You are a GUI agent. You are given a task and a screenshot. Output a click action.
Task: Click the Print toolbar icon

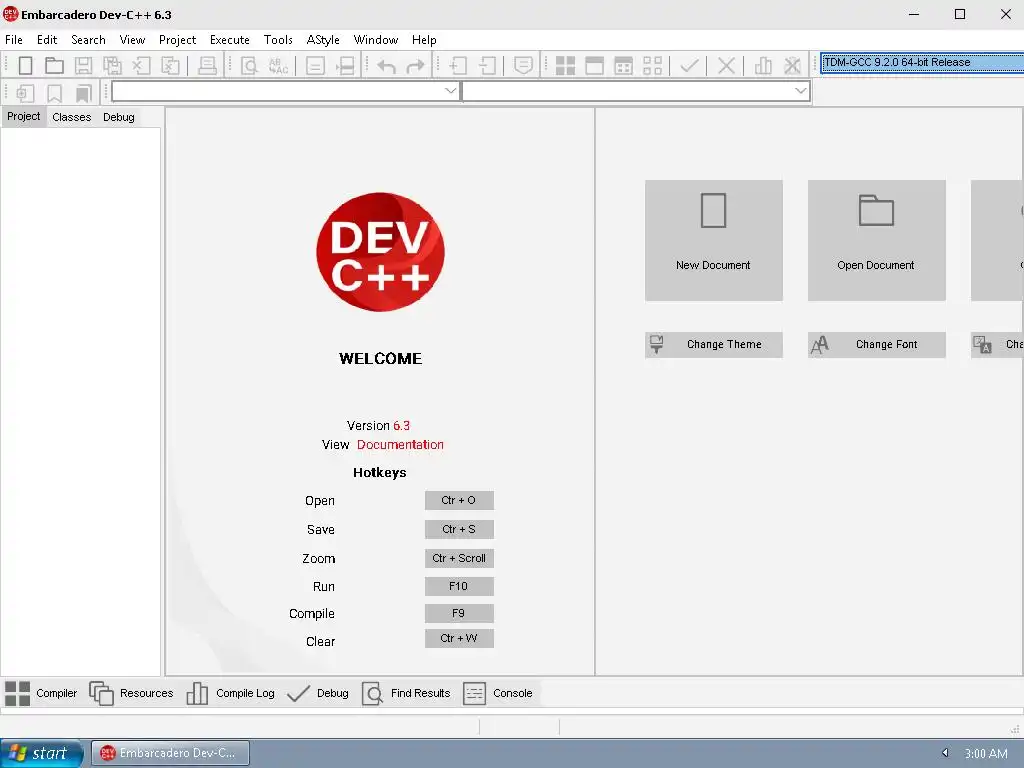pos(207,65)
